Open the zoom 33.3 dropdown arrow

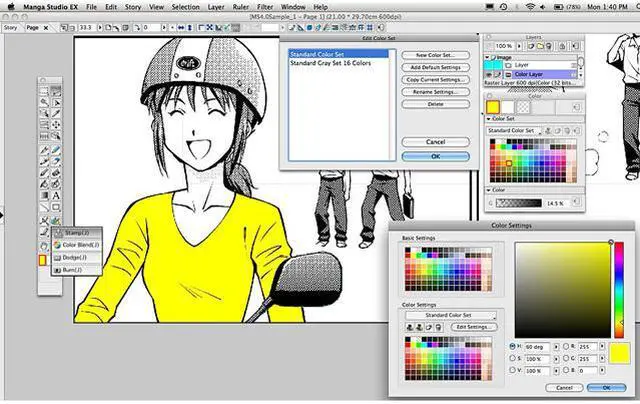point(100,27)
